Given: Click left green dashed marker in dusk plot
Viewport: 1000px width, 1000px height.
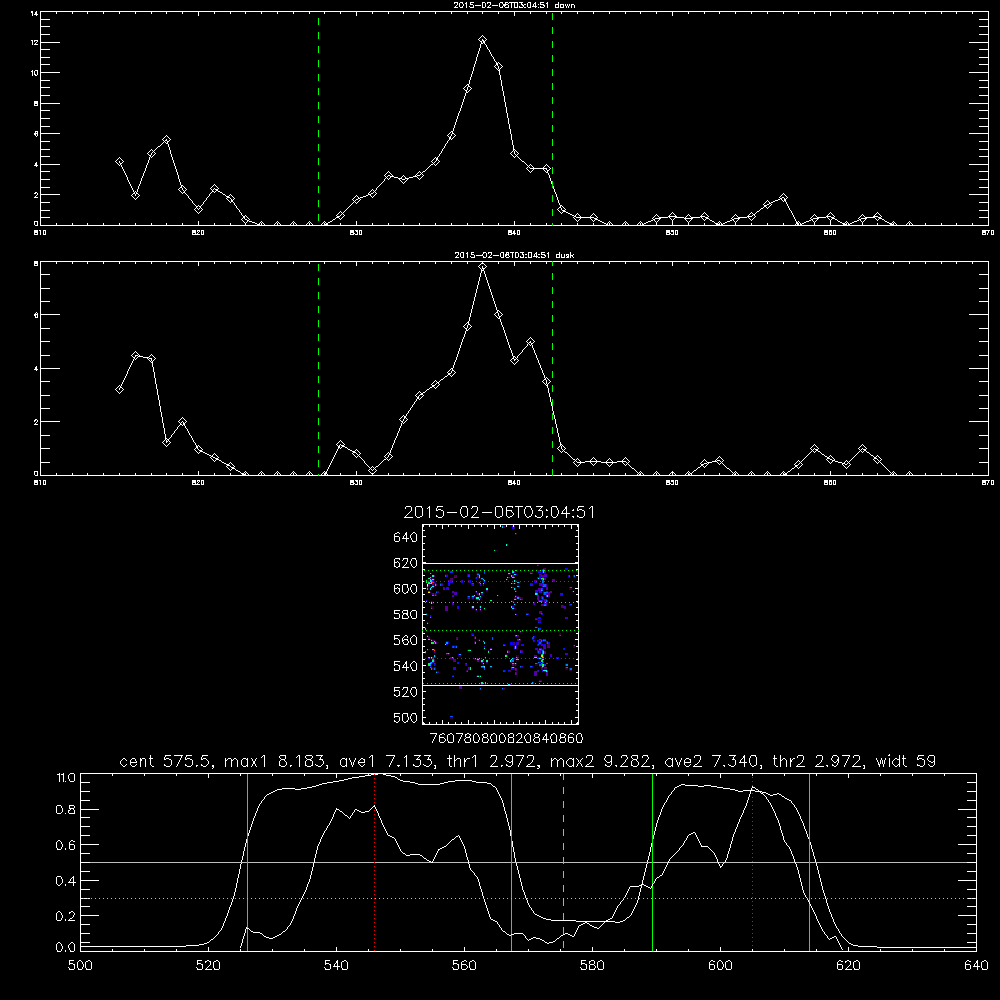Looking at the screenshot, I should point(318,368).
